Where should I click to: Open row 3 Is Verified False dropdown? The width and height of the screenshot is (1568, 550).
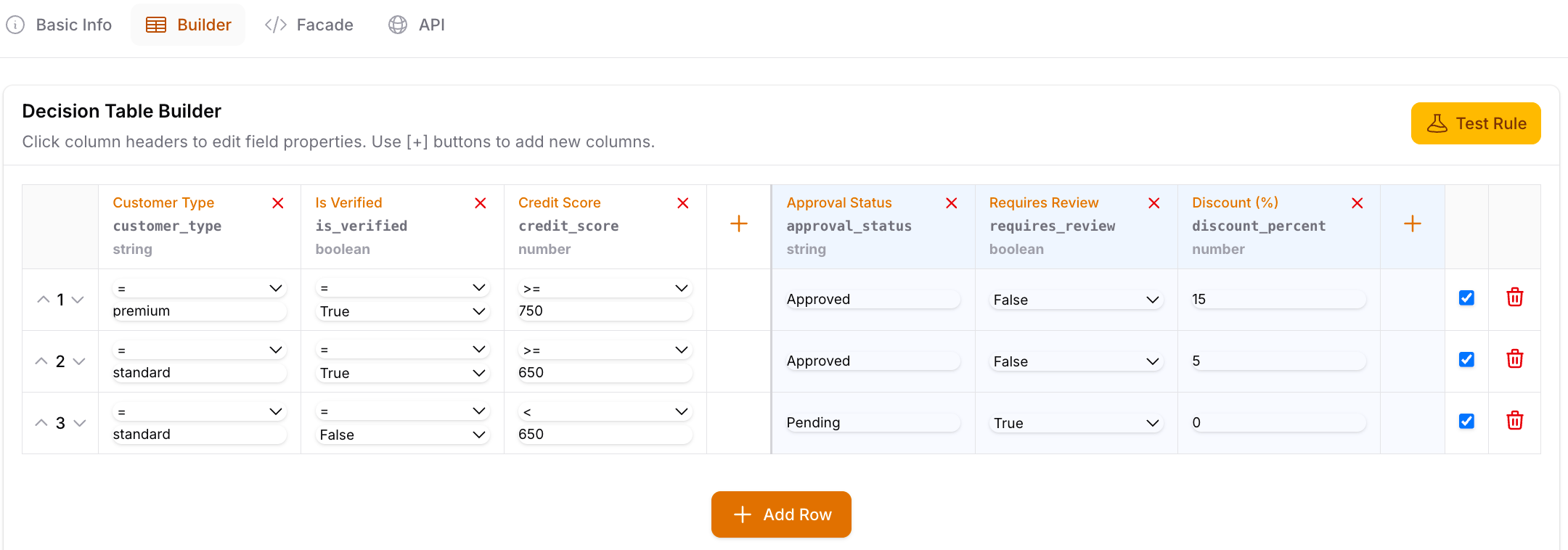[x=402, y=435]
